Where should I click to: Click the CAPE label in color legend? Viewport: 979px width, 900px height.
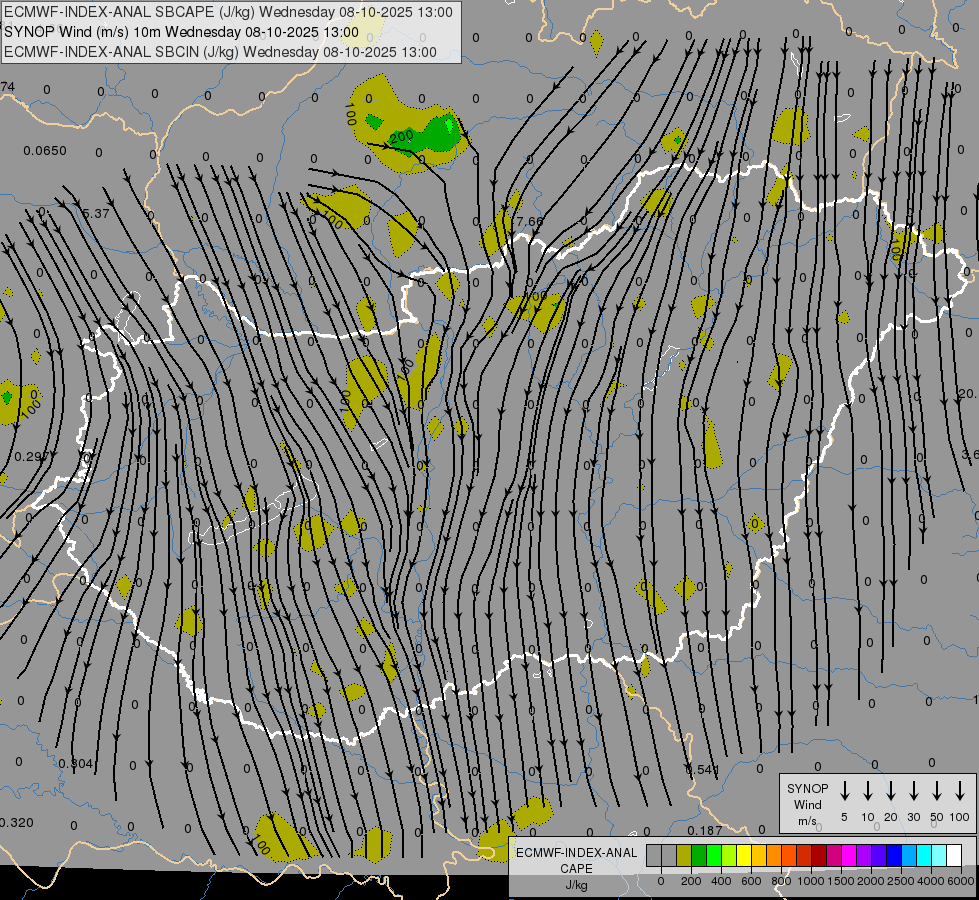576,869
